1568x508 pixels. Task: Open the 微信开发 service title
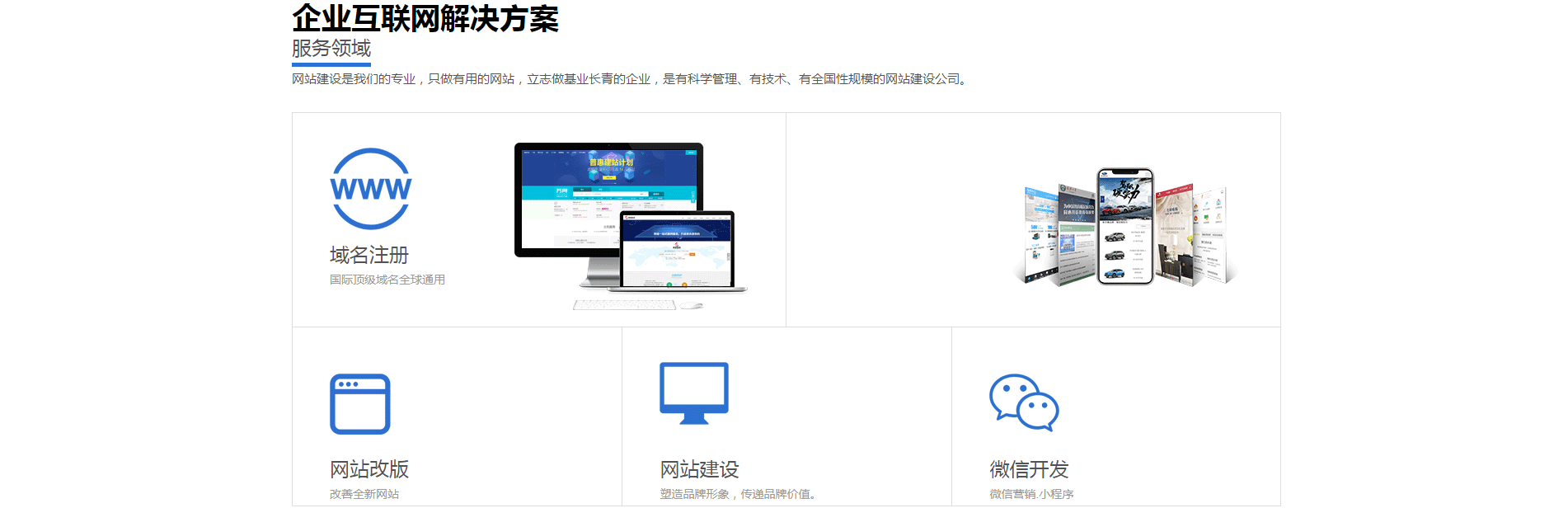click(x=1029, y=469)
